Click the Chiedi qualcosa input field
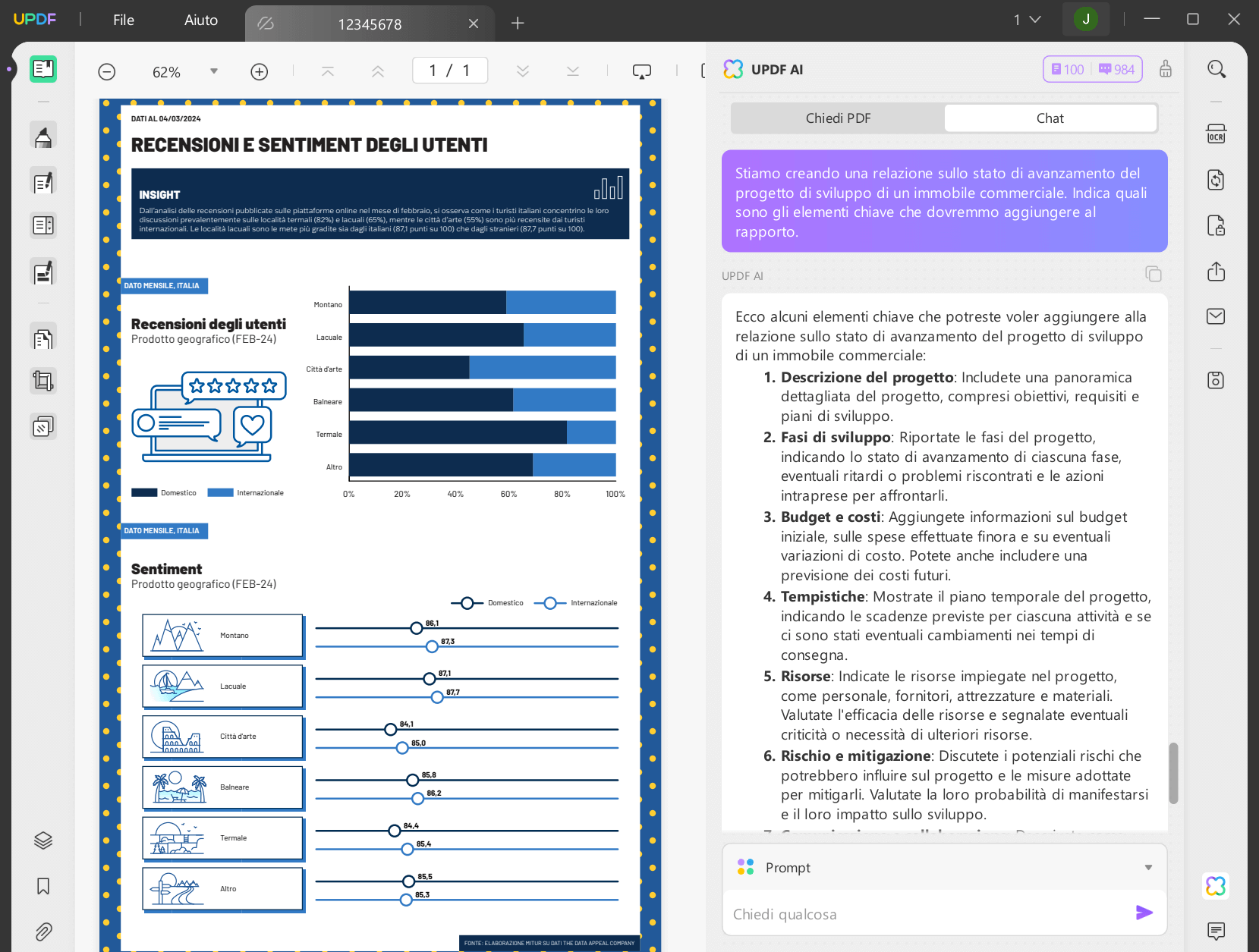This screenshot has height=952, width=1259. click(x=930, y=914)
